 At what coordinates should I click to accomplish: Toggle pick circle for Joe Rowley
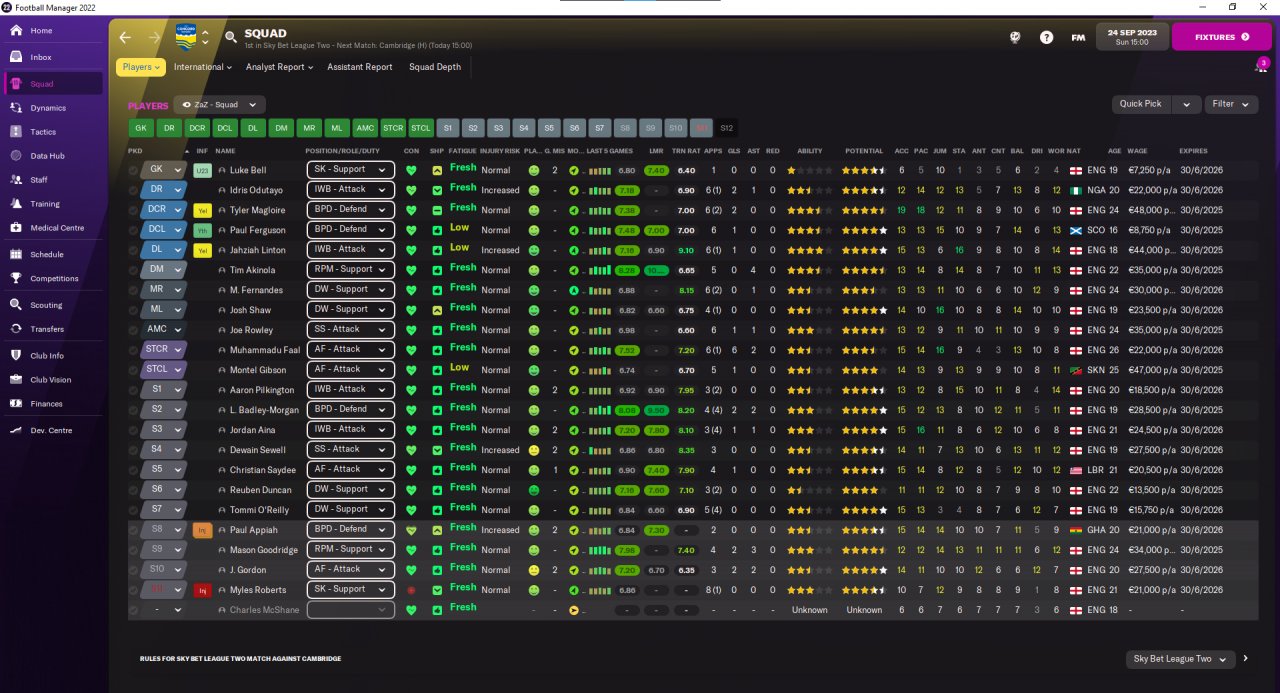134,330
